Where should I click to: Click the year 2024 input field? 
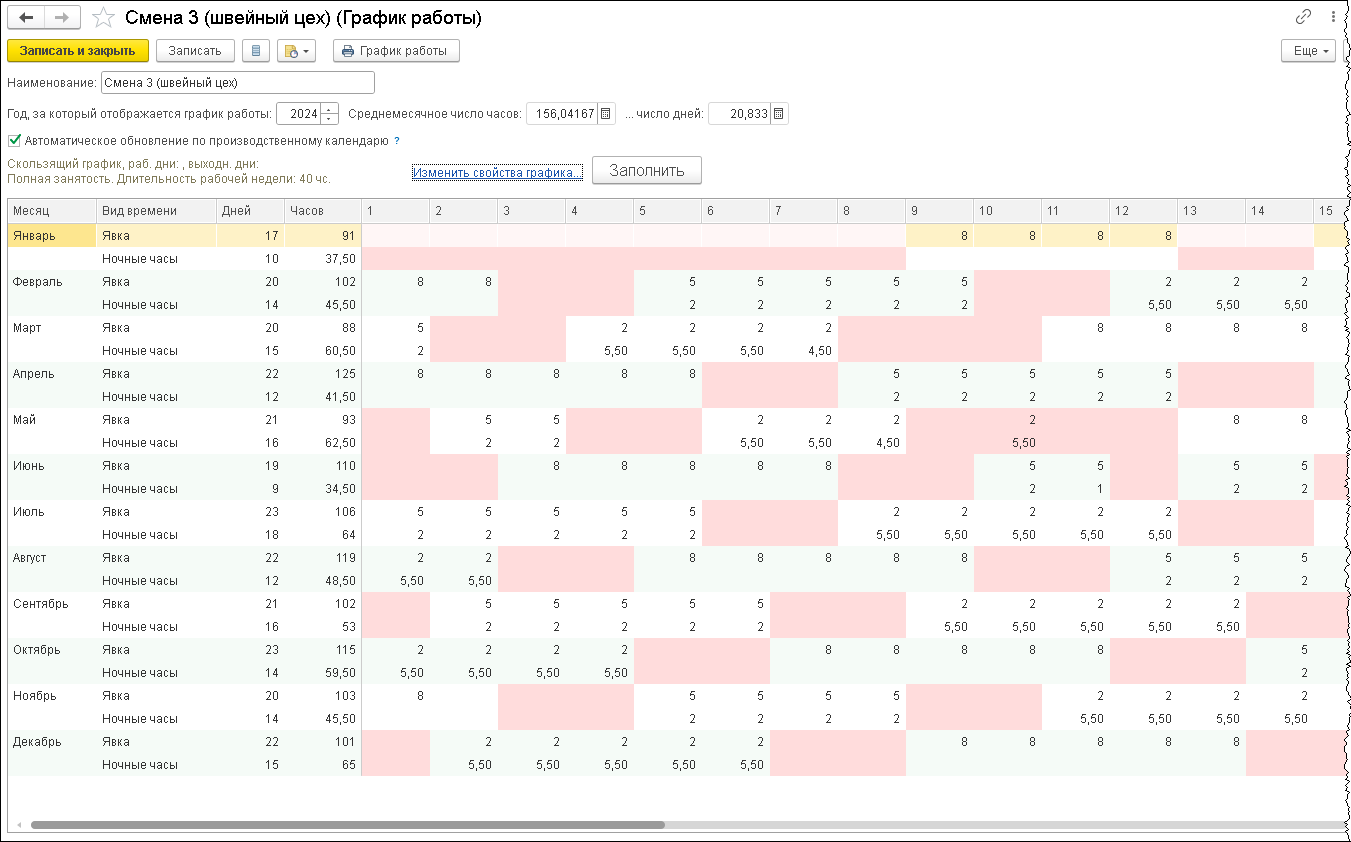(299, 114)
